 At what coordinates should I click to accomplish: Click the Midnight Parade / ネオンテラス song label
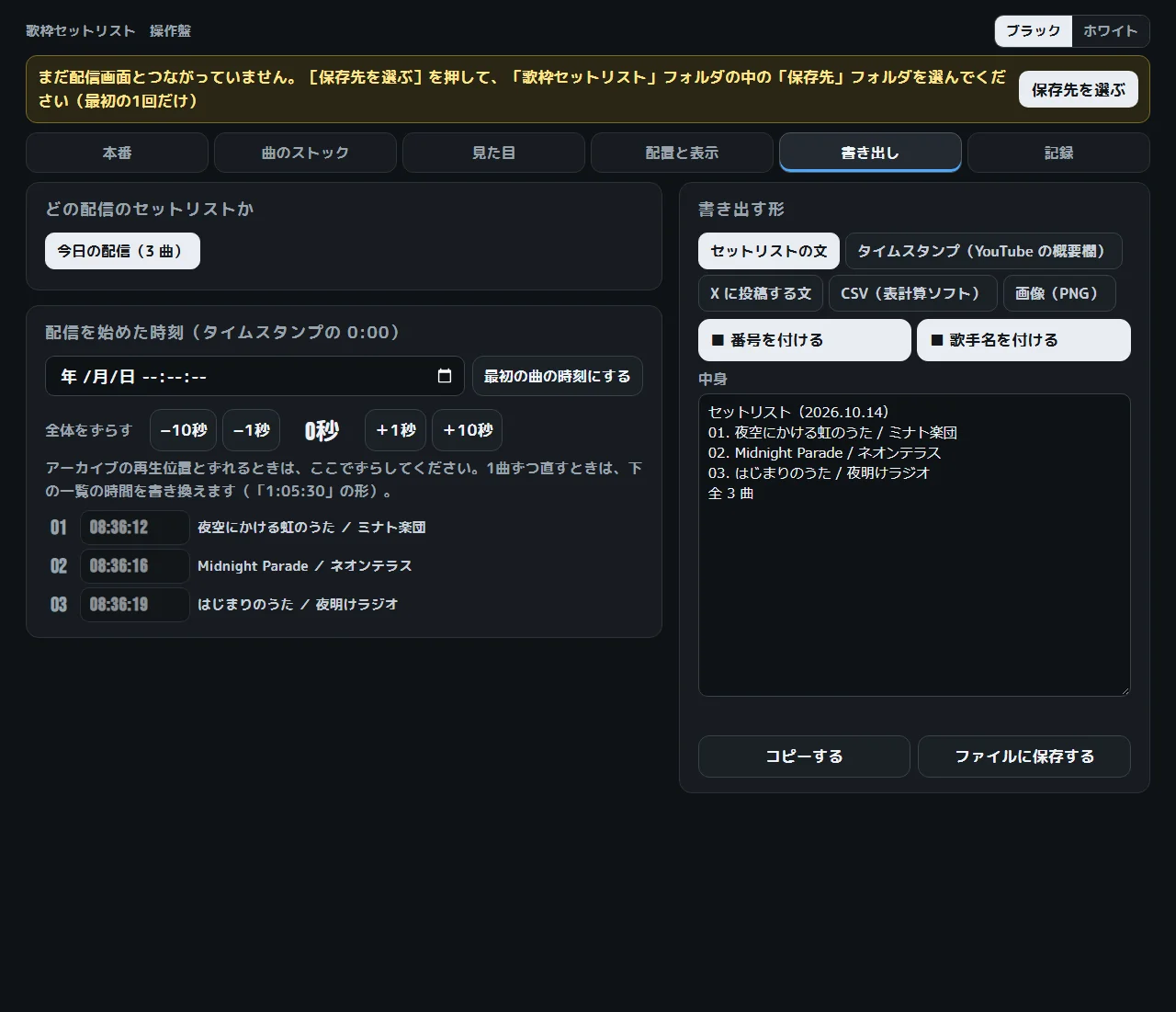pos(305,566)
